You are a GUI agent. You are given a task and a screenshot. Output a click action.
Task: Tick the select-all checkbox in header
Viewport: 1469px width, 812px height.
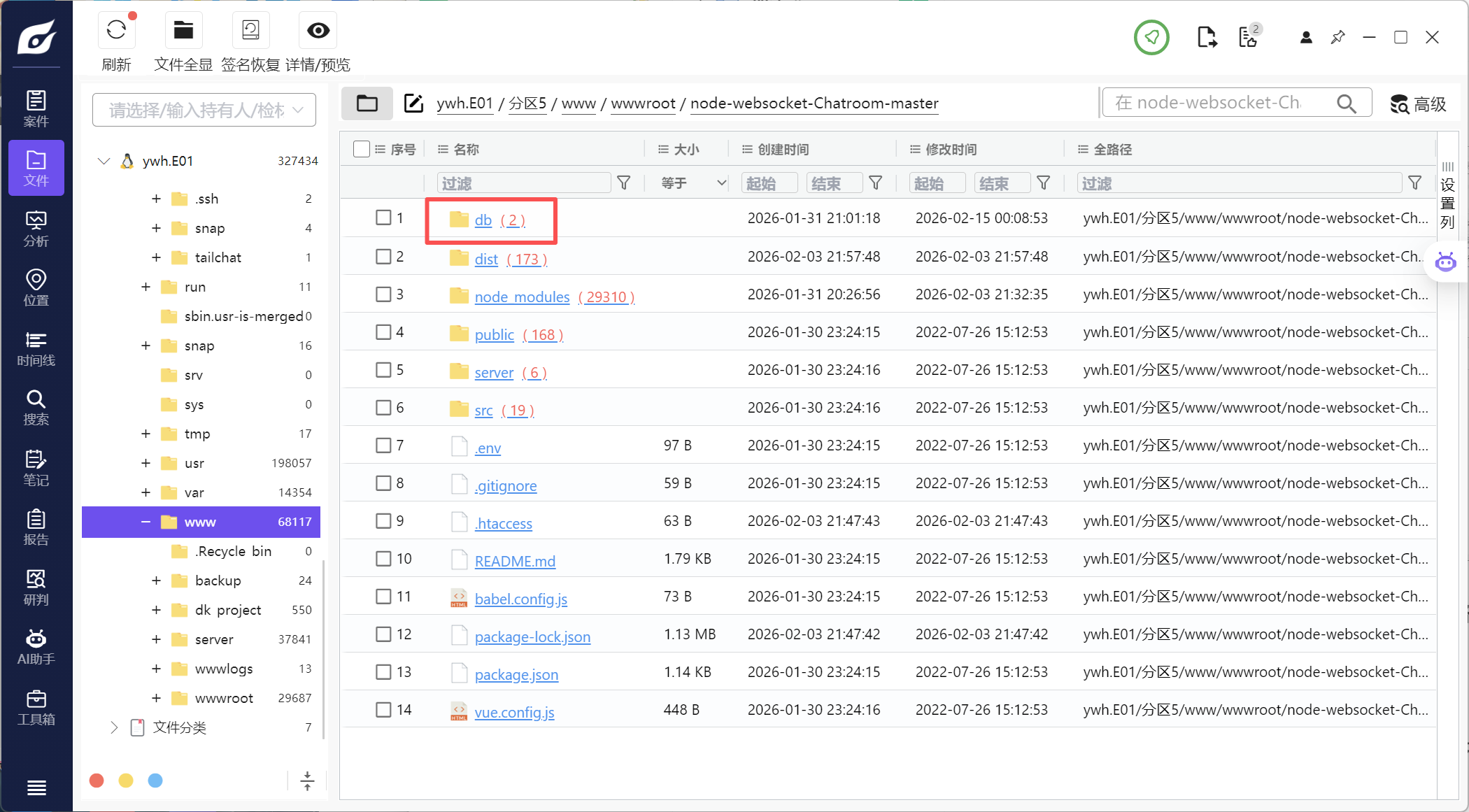coord(361,149)
